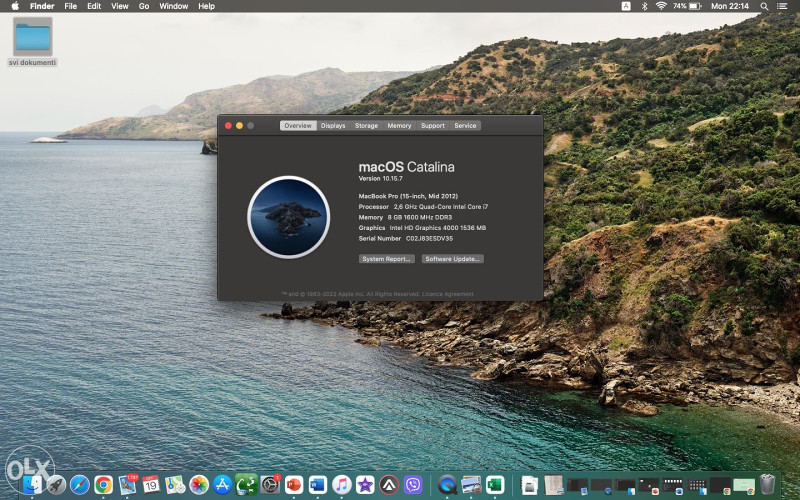Open the Go menu
Image resolution: width=800 pixels, height=500 pixels.
coord(144,6)
